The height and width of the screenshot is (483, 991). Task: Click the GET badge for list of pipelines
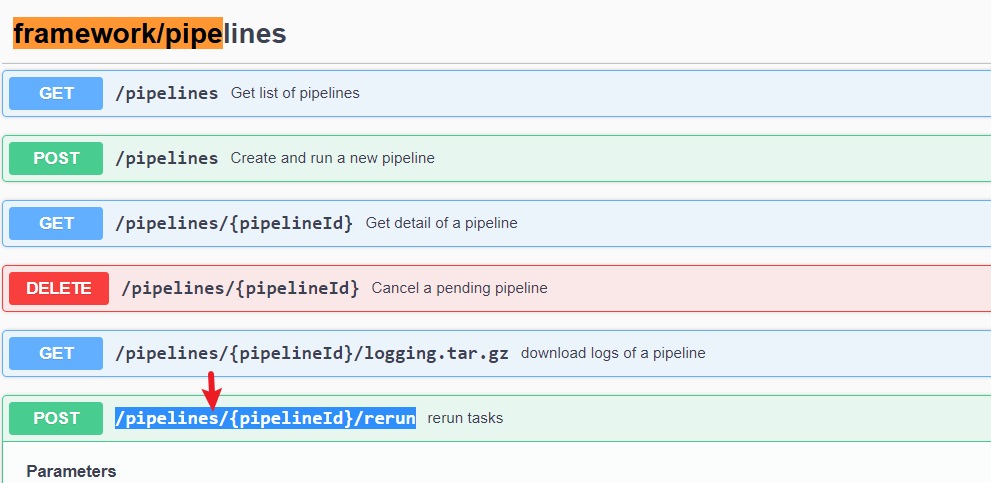(x=56, y=93)
